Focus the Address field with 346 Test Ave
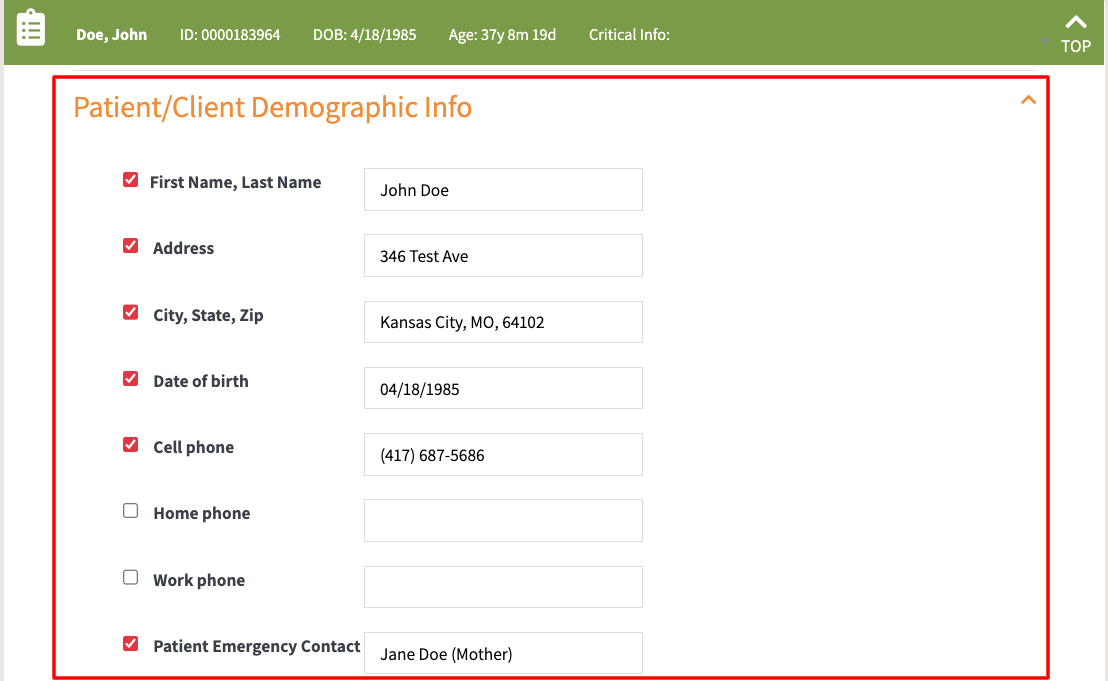The image size is (1108, 681). click(503, 256)
